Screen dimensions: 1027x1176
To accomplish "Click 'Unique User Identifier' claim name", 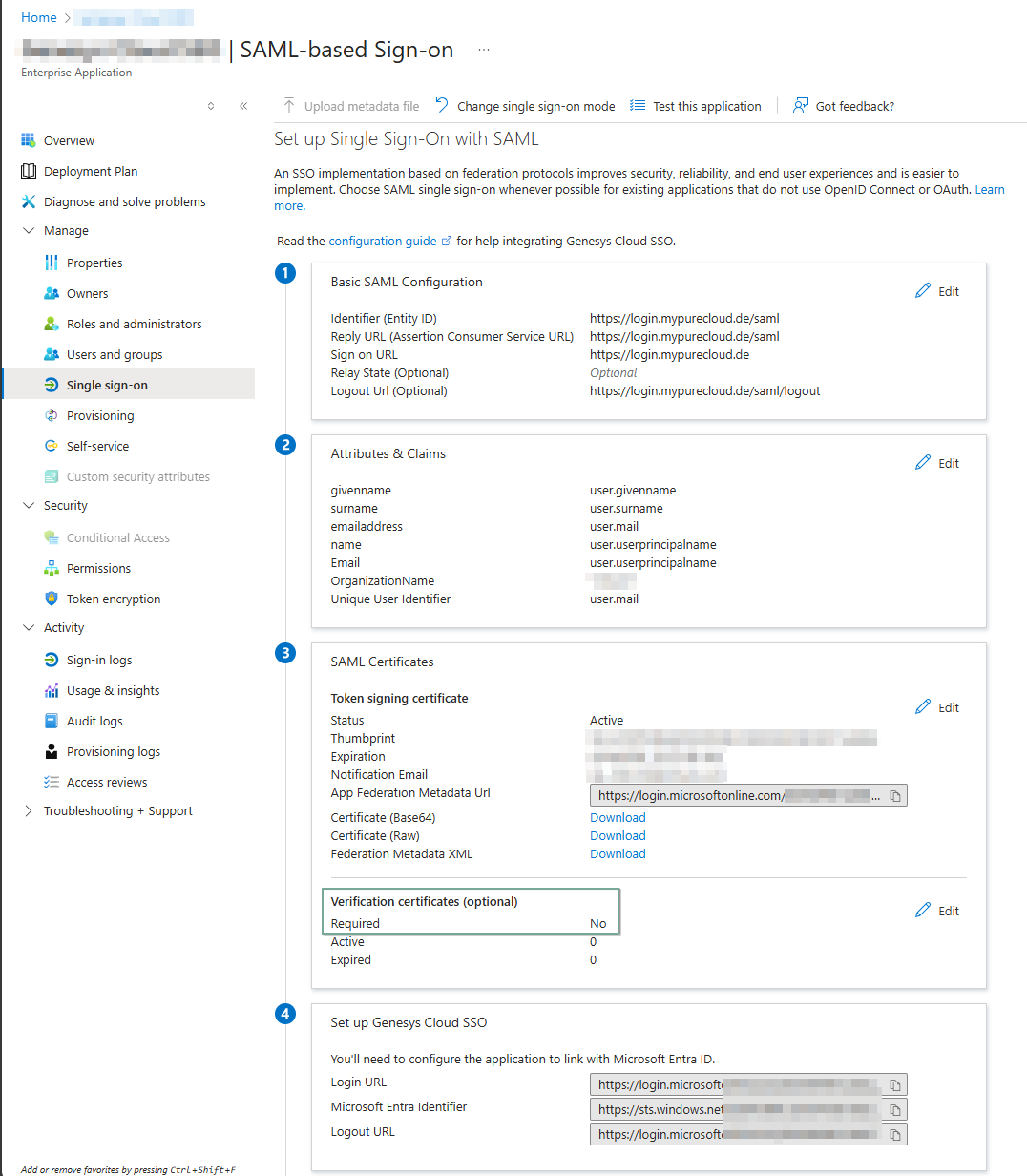I will coord(390,598).
